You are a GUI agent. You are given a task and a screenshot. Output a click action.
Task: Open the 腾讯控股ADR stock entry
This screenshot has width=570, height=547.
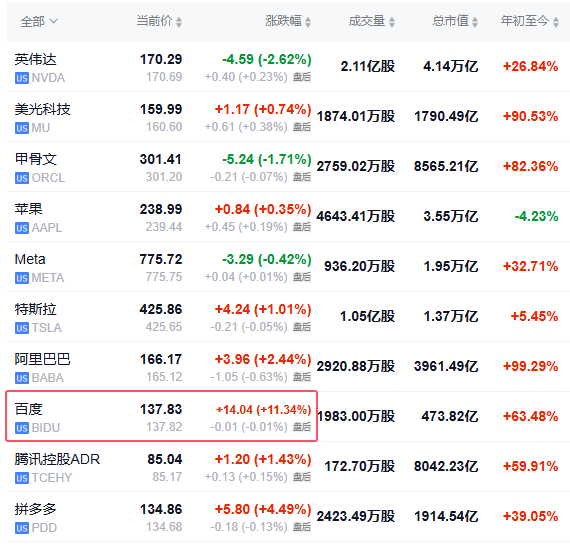click(x=57, y=459)
